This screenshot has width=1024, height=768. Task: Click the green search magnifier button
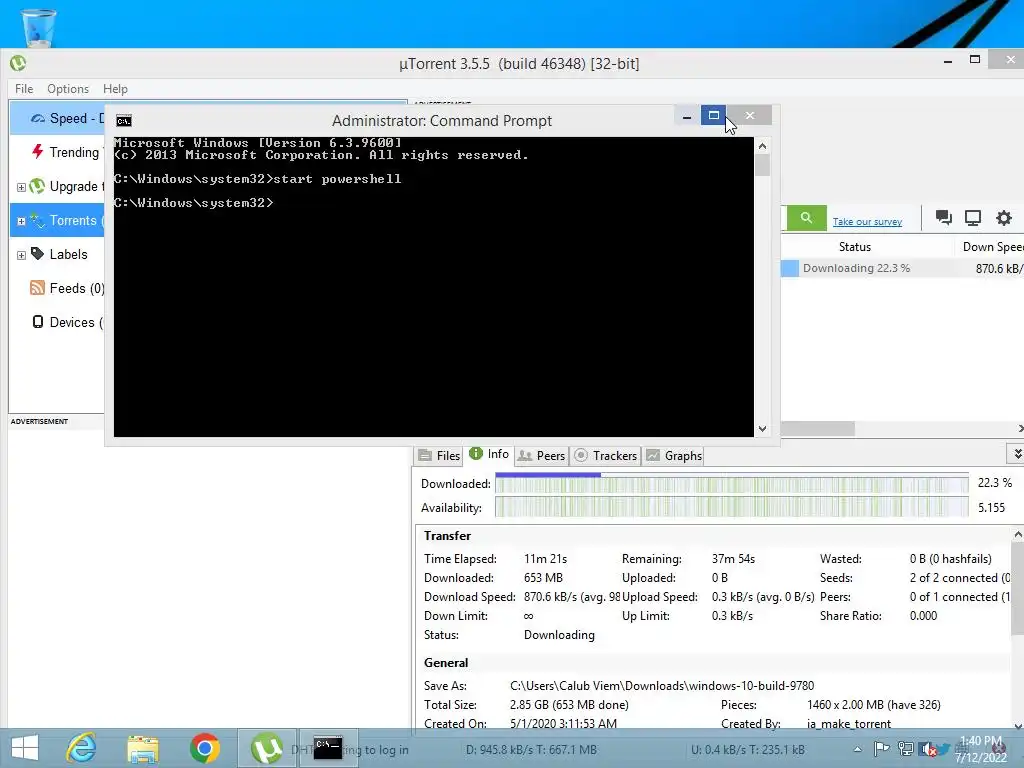pyautogui.click(x=806, y=218)
